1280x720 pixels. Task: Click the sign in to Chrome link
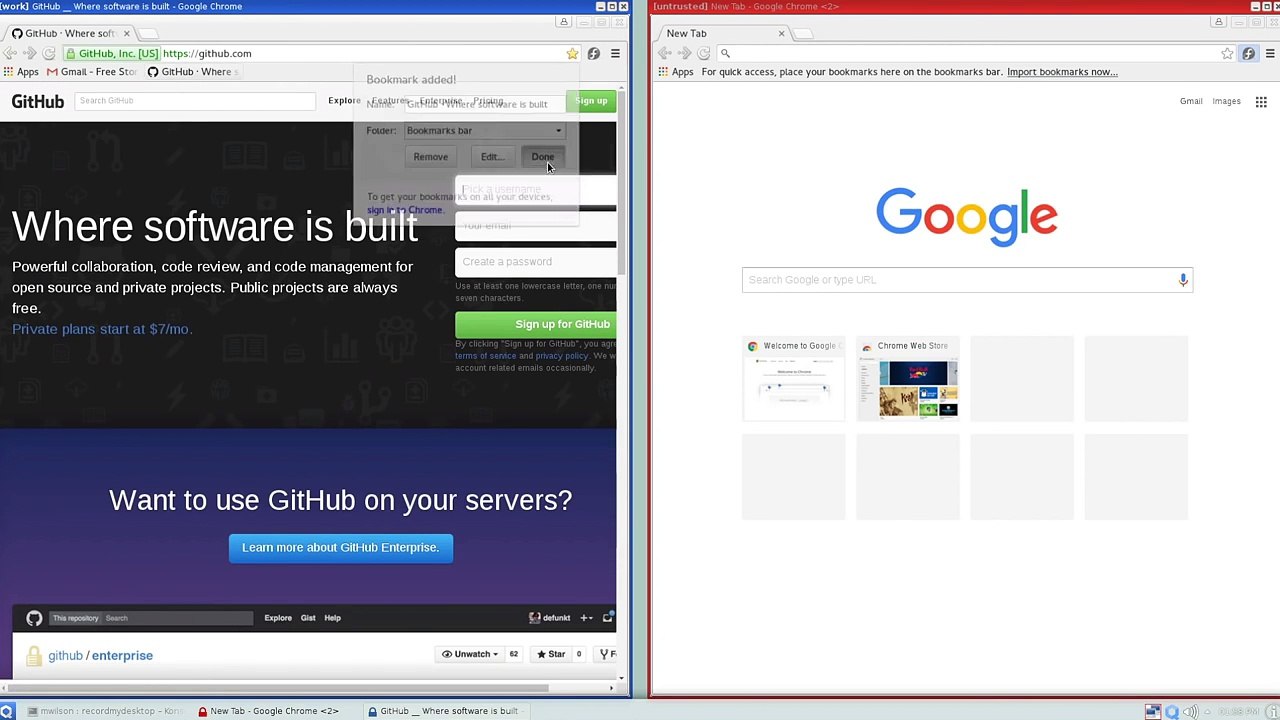coord(405,210)
